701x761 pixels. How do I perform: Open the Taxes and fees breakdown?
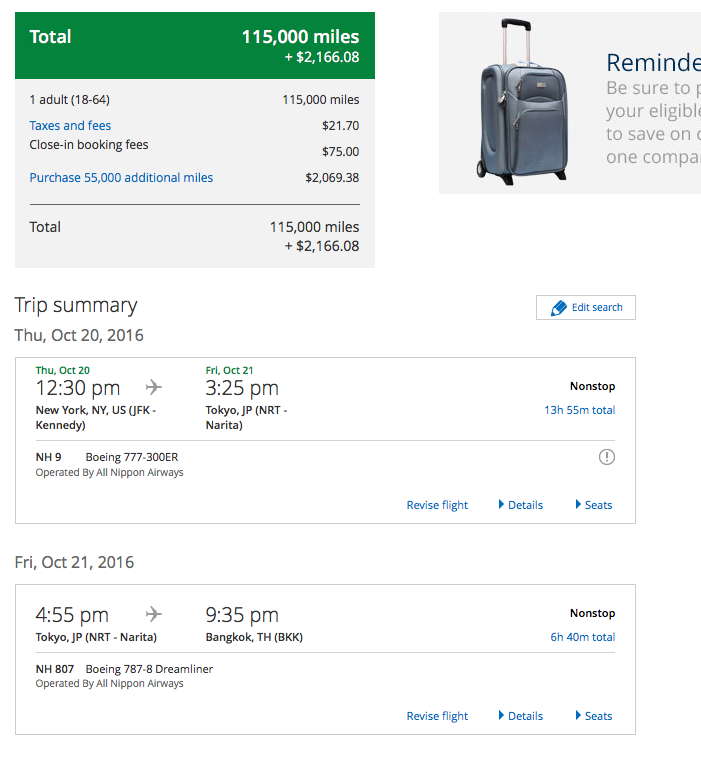pos(70,126)
